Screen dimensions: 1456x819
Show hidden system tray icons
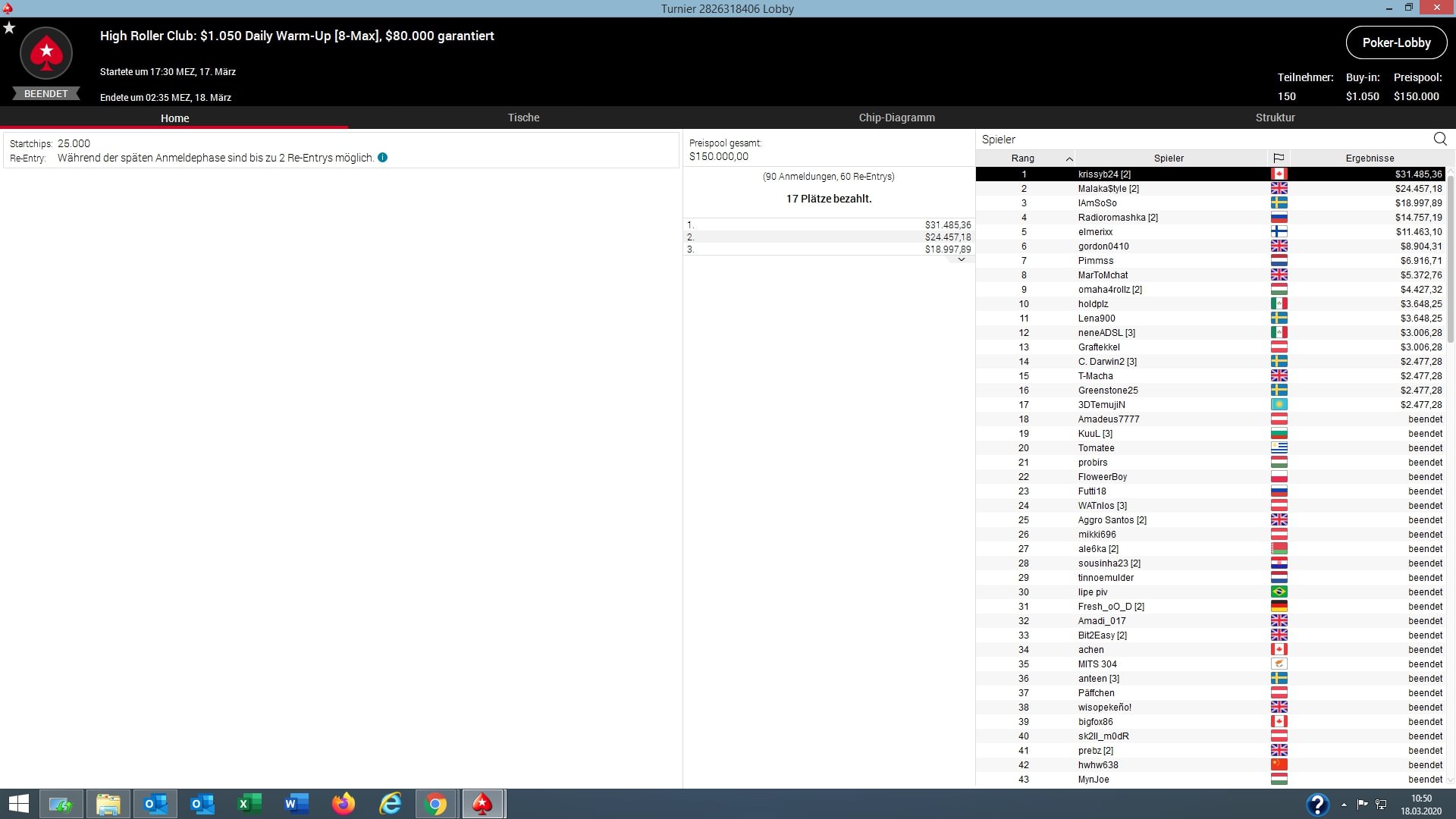point(1344,804)
